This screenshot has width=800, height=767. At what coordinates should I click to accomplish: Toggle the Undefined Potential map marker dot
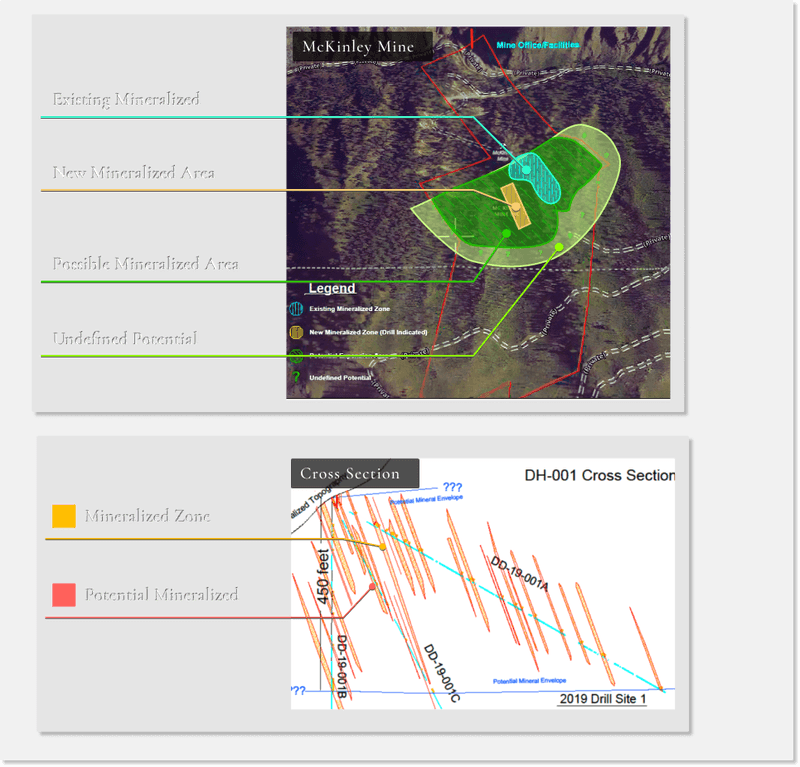pos(559,247)
